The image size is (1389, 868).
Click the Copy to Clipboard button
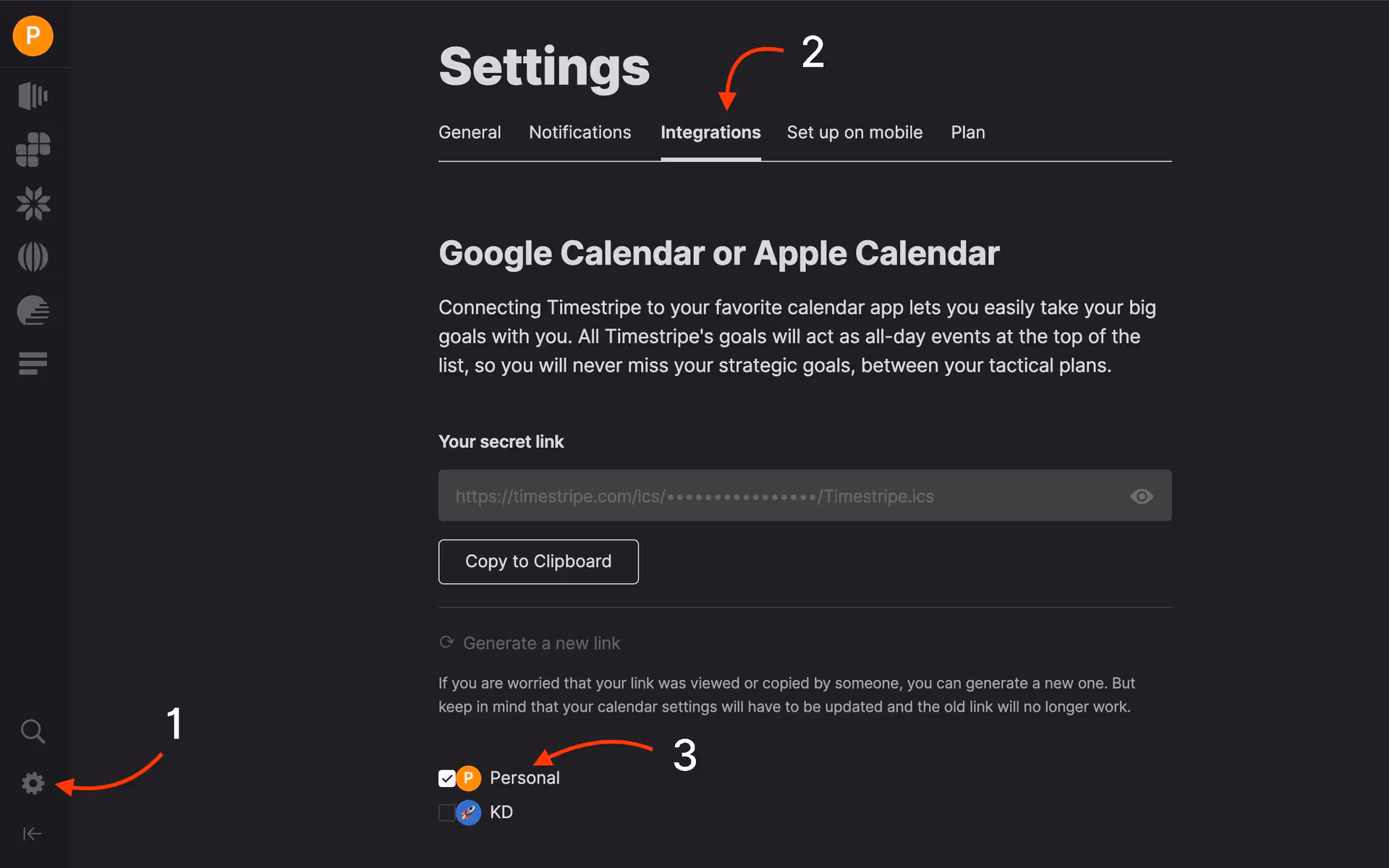[x=538, y=561]
